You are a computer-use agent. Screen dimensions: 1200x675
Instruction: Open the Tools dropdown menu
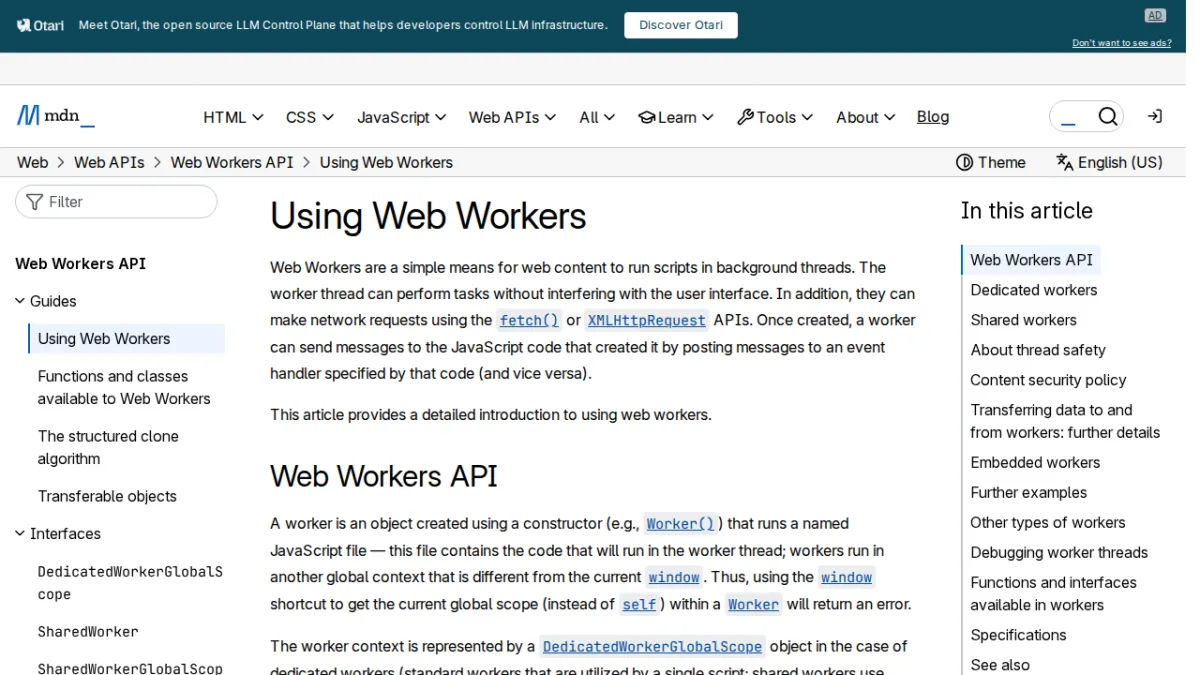775,117
